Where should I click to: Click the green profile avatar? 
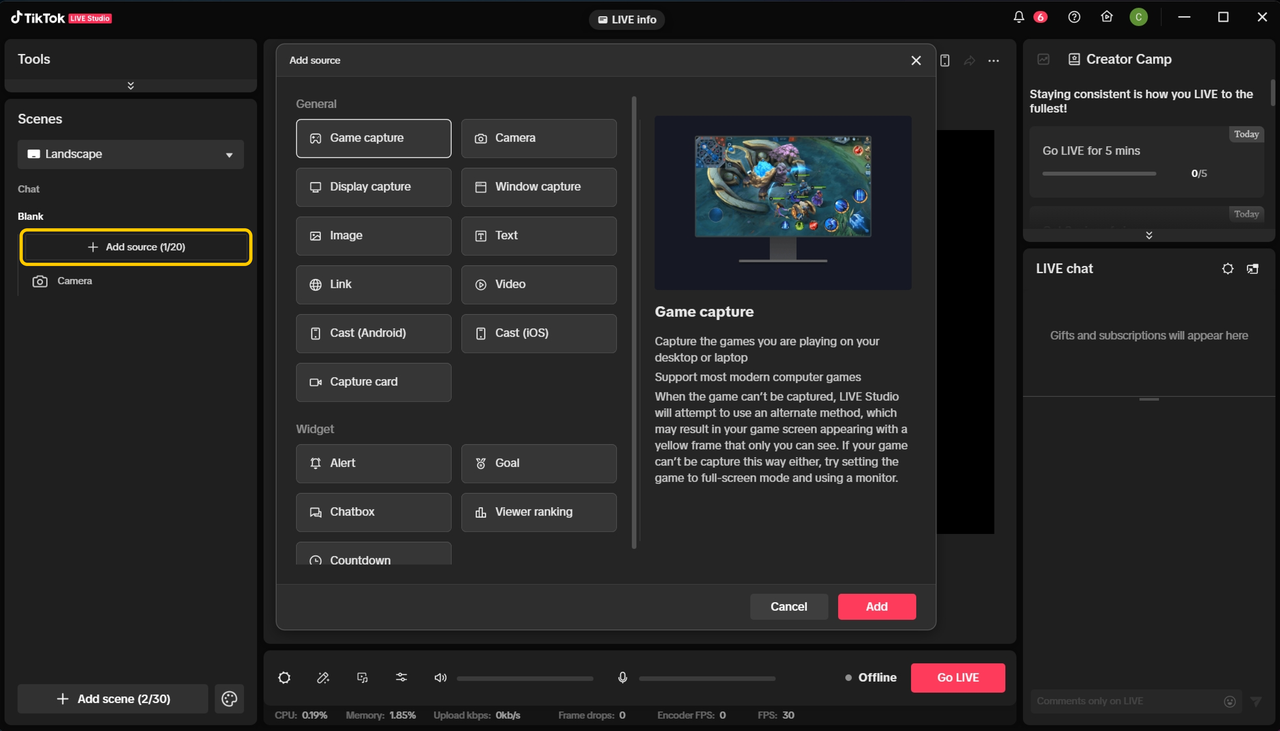[x=1138, y=17]
